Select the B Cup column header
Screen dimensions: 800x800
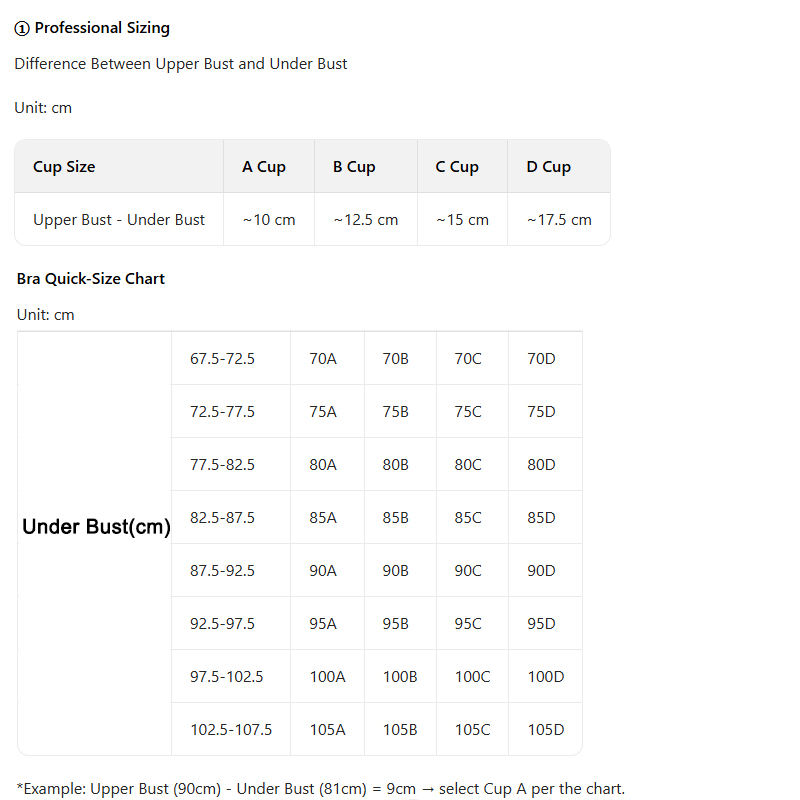354,167
